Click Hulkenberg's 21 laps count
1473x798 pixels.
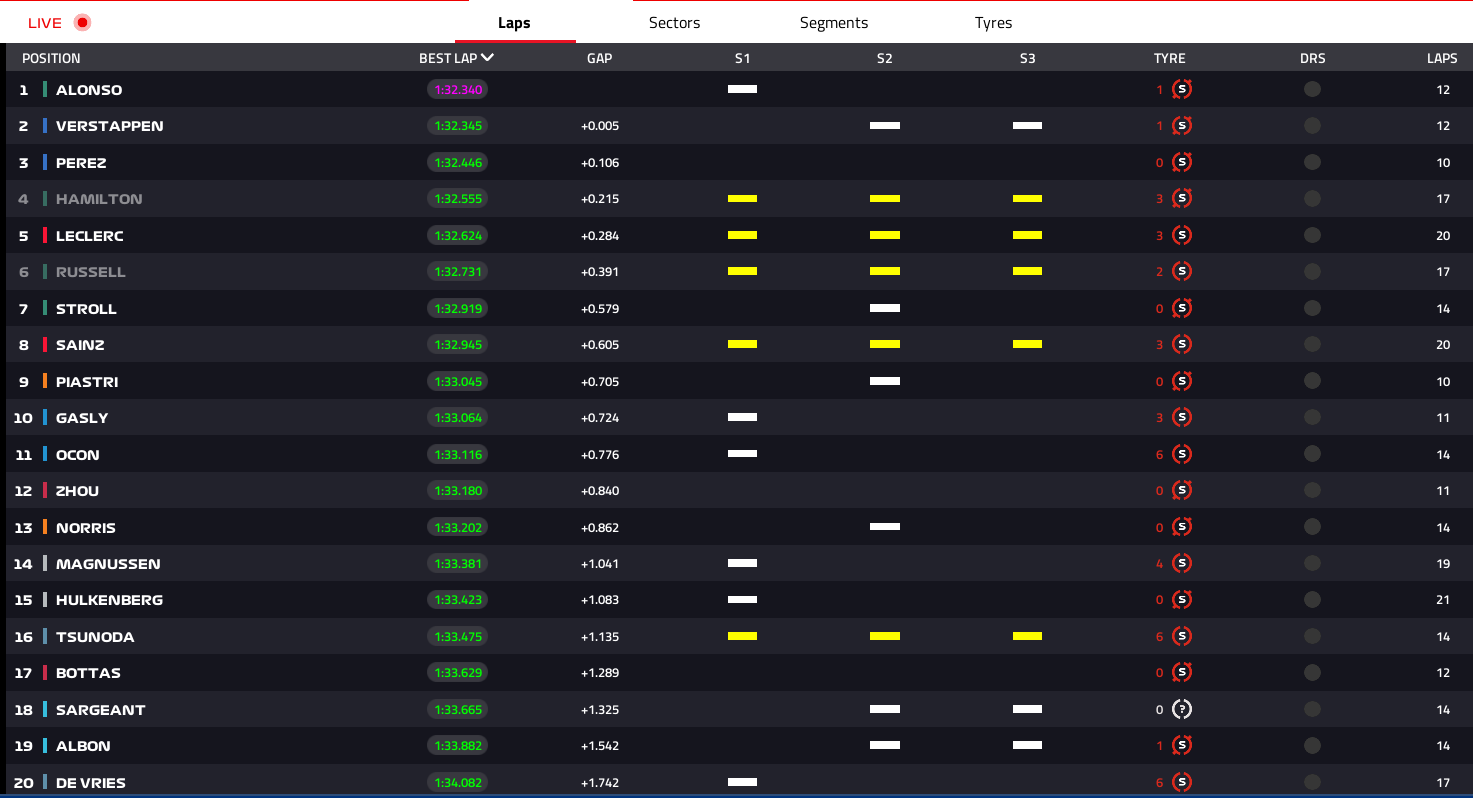[1443, 600]
